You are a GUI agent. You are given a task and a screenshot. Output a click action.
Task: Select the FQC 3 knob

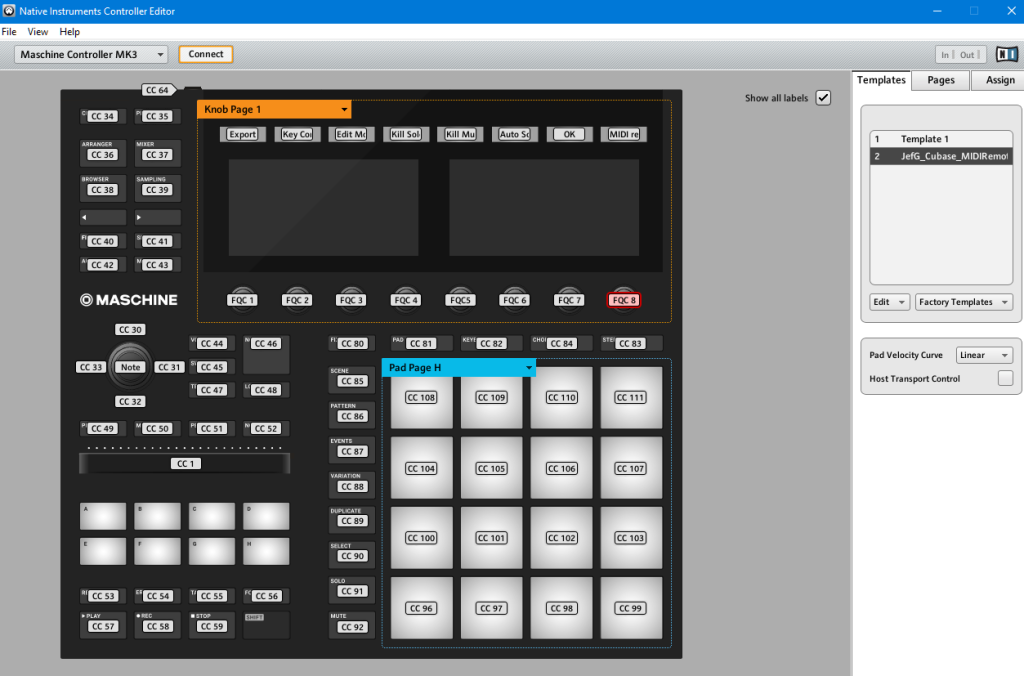(351, 300)
